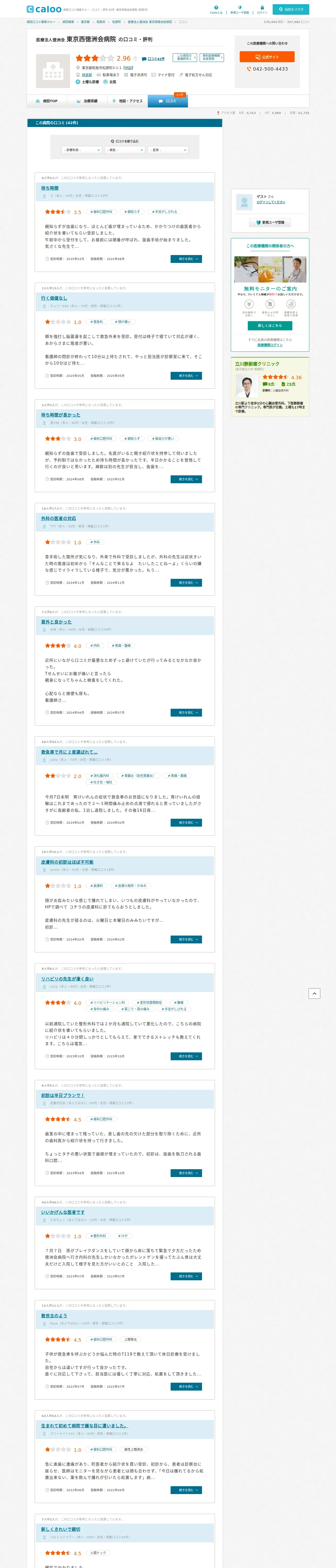336x1568 pixels.
Task: Open the 病院口コミ検索カルー breadcrumb link
Action: pyautogui.click(x=41, y=22)
